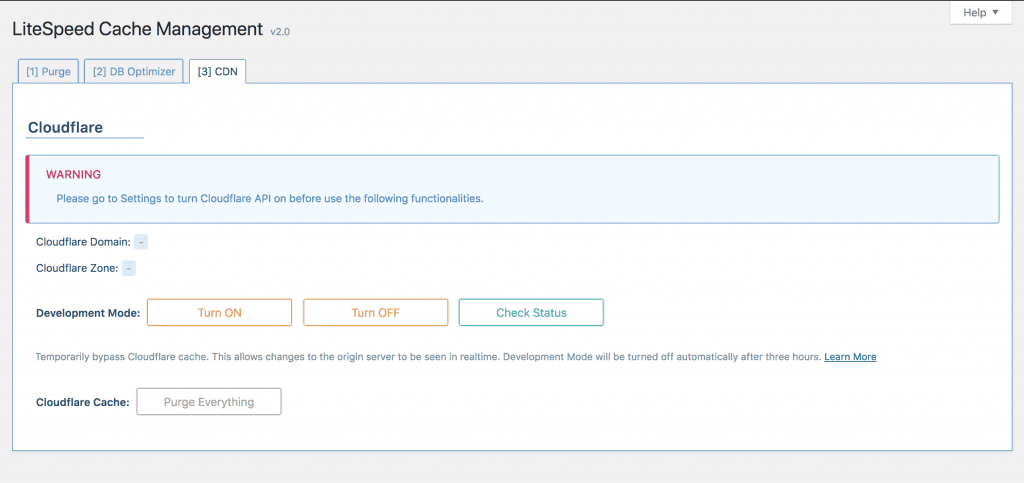Switch to the [1] Purge tab
Image resolution: width=1024 pixels, height=483 pixels.
48,72
